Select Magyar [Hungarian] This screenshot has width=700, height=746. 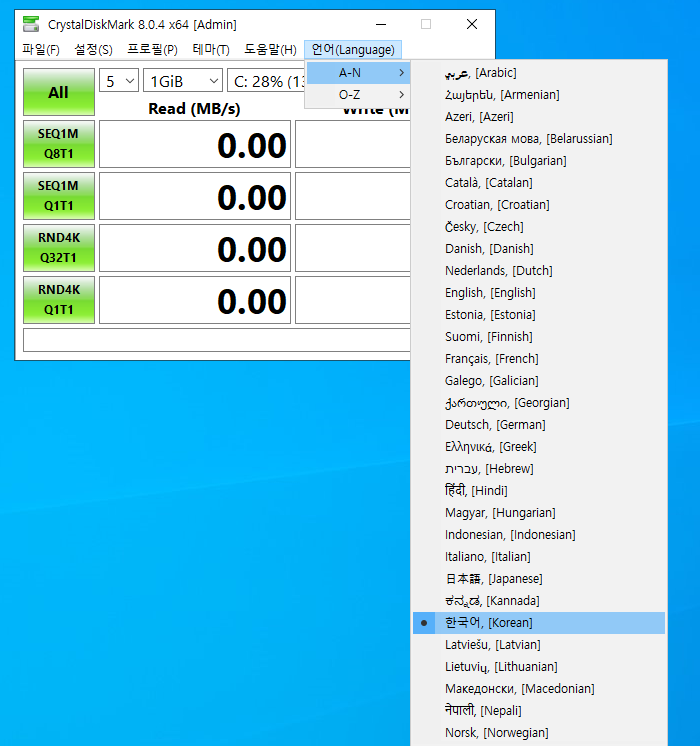(539, 512)
